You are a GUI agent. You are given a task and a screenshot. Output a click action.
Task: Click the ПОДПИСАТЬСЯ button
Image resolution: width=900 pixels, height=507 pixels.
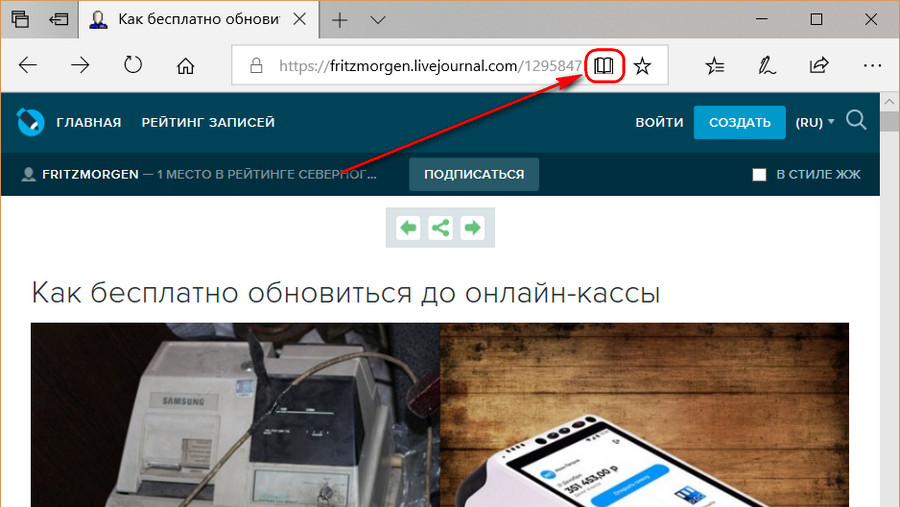click(473, 174)
